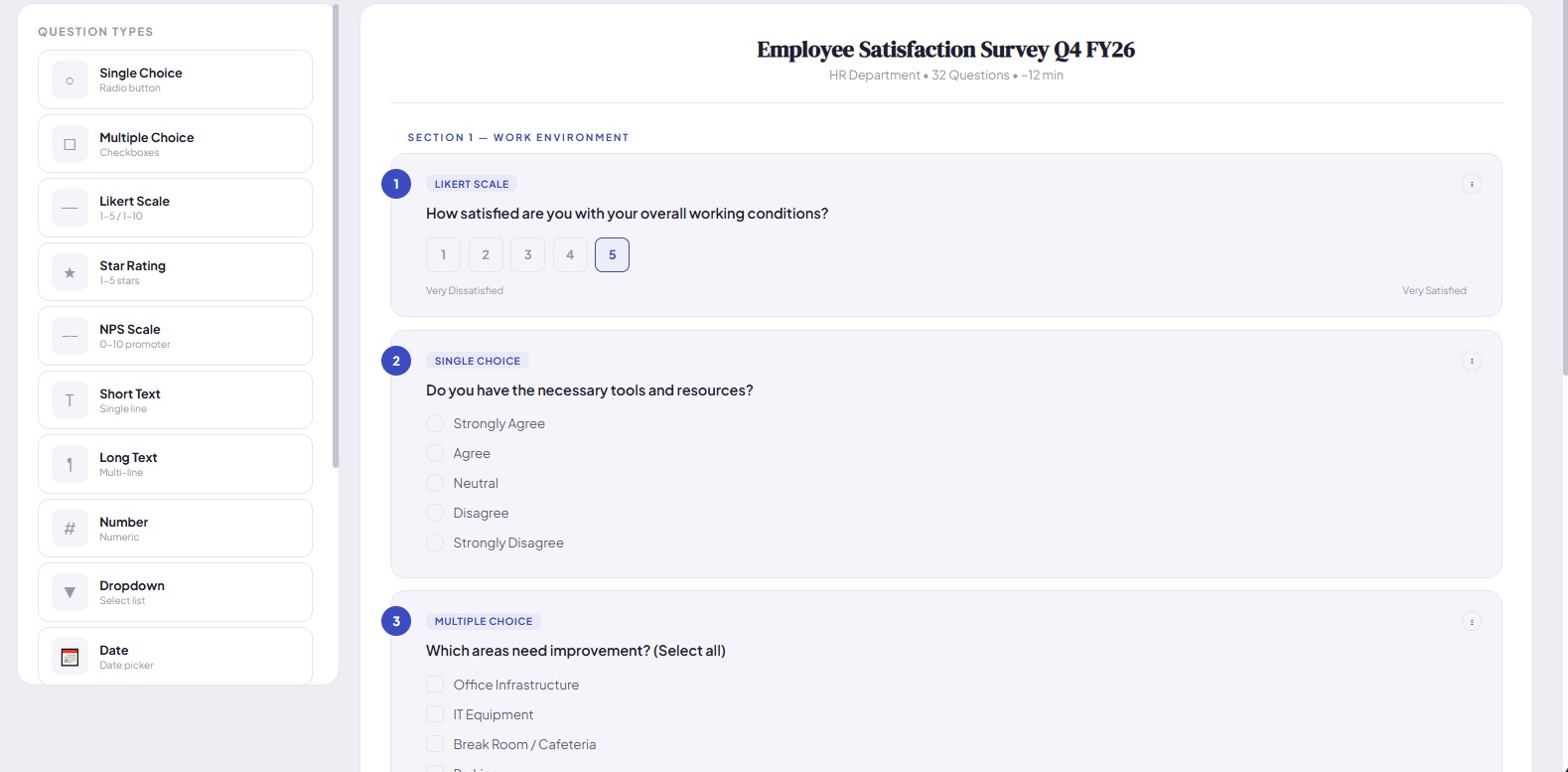1568x772 pixels.
Task: Choose the Disagree radio option
Action: click(435, 513)
